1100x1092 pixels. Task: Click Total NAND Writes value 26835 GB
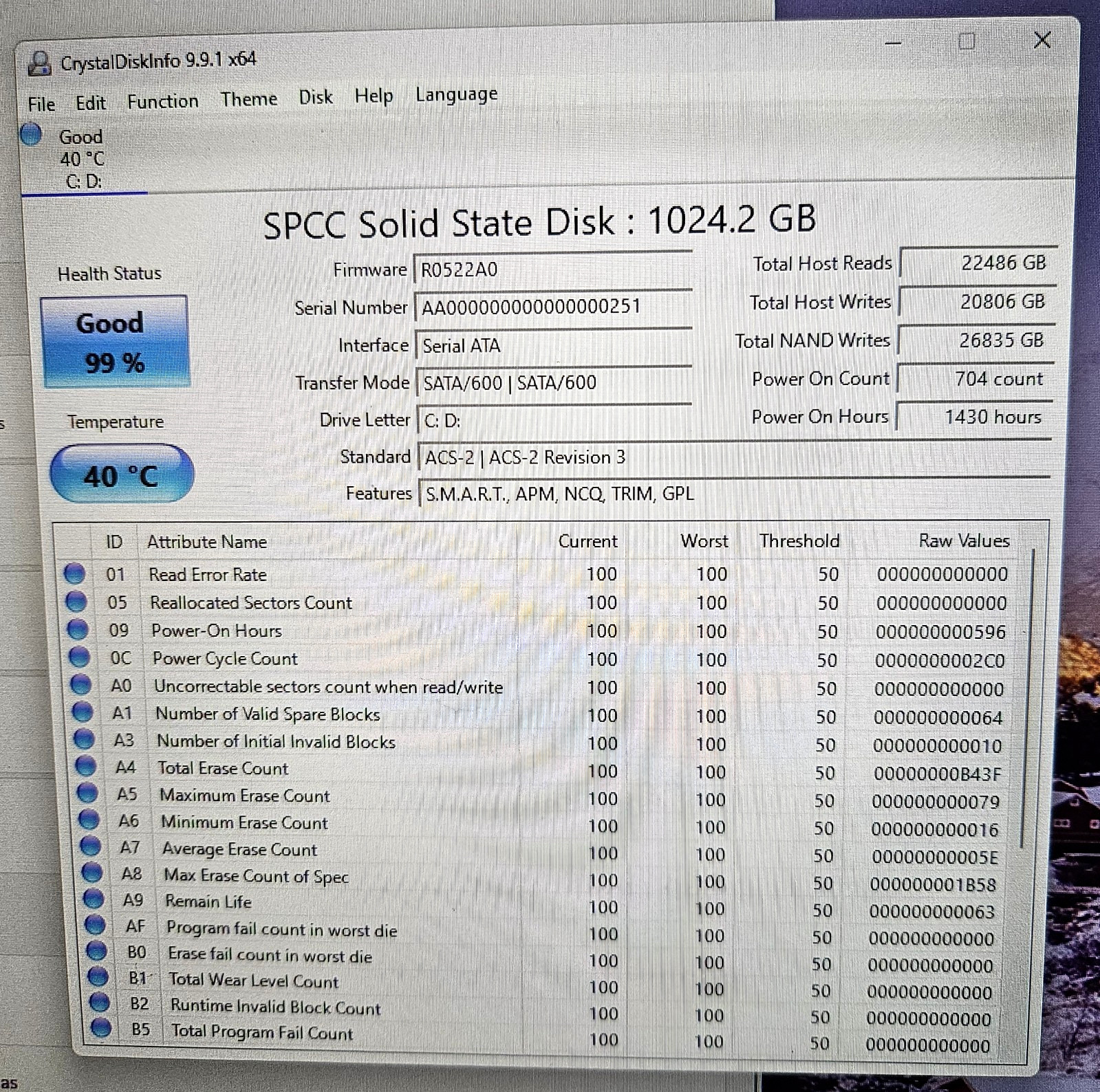pos(975,340)
